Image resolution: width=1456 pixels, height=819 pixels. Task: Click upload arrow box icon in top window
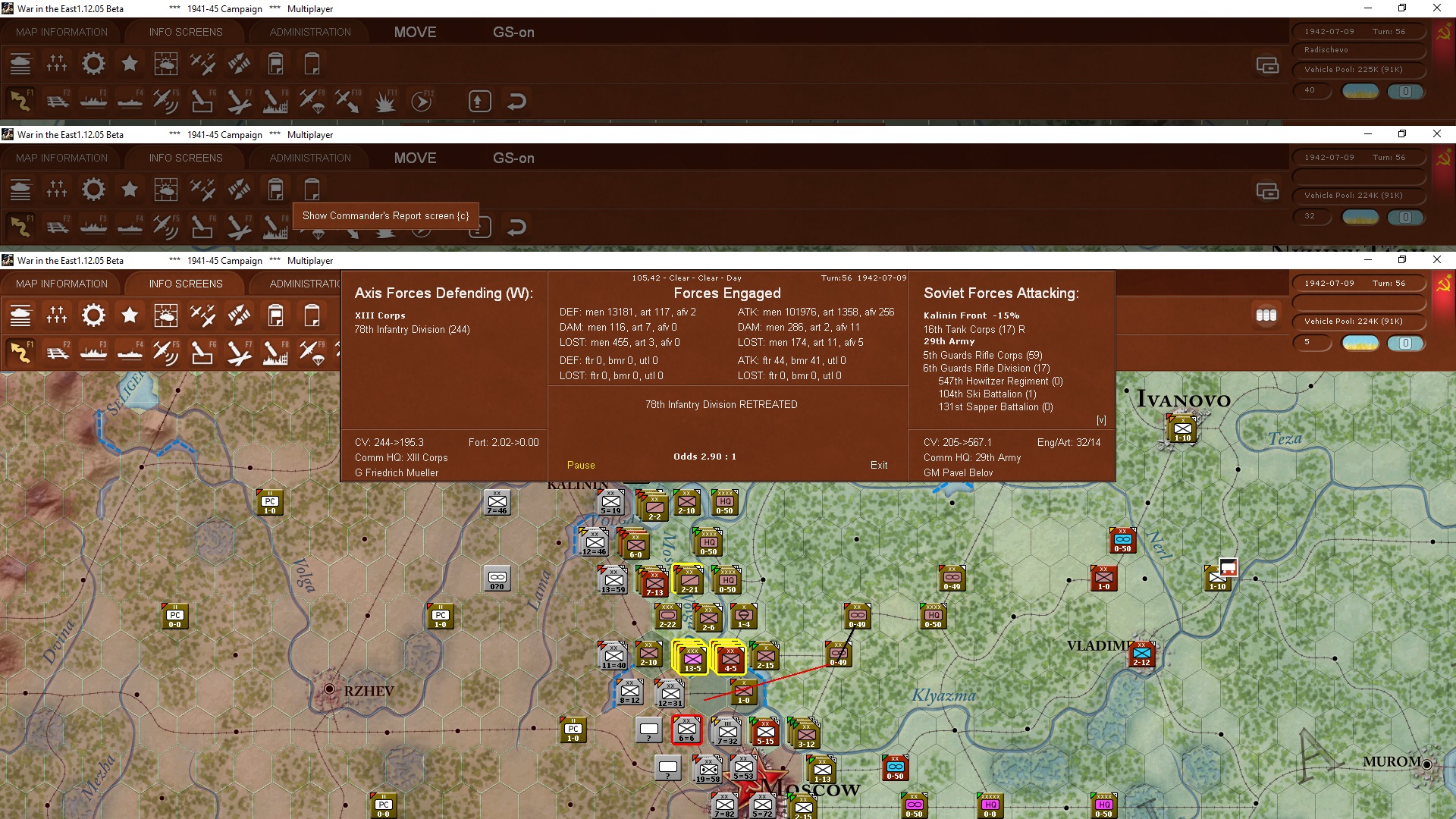pos(479,101)
